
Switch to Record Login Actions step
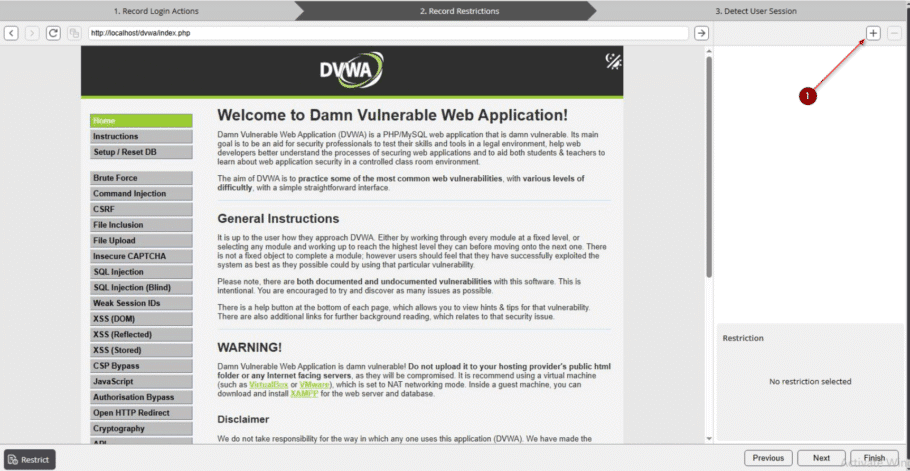(156, 10)
